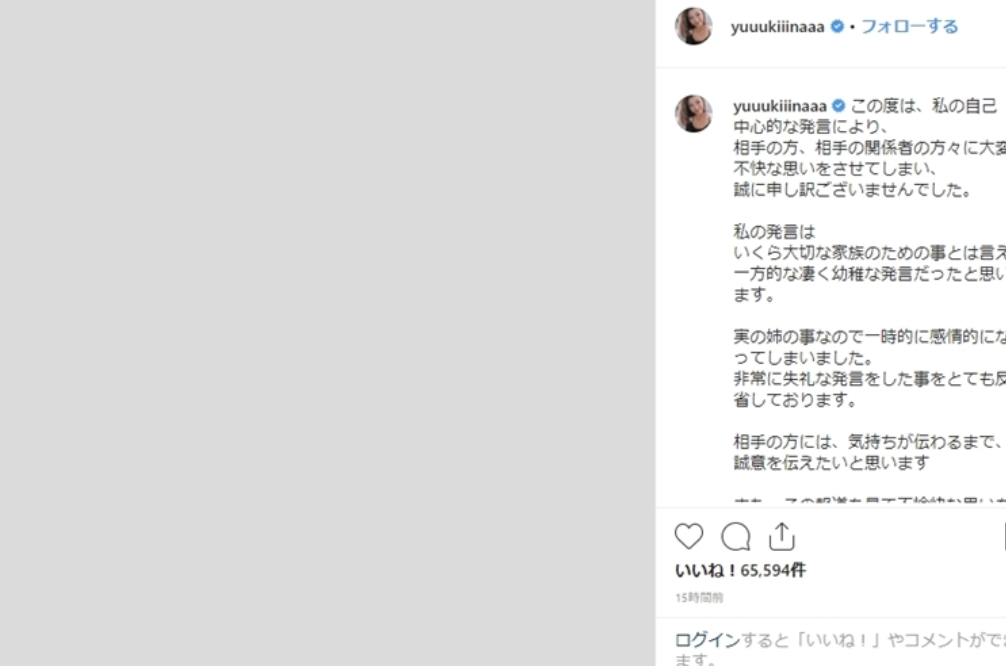Click the caption profile avatar of yuuukiiinaaa
This screenshot has width=1006, height=666.
[x=694, y=114]
